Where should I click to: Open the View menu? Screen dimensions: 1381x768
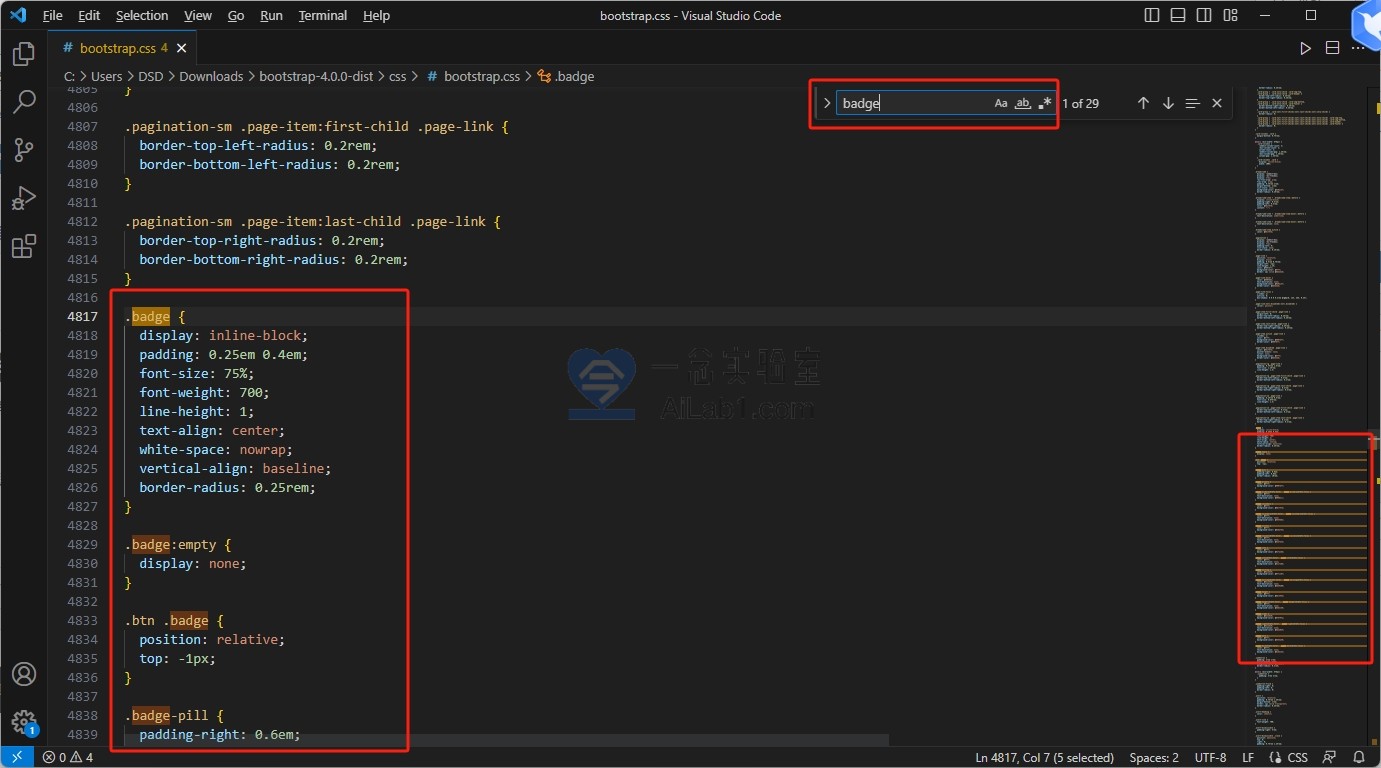point(198,16)
